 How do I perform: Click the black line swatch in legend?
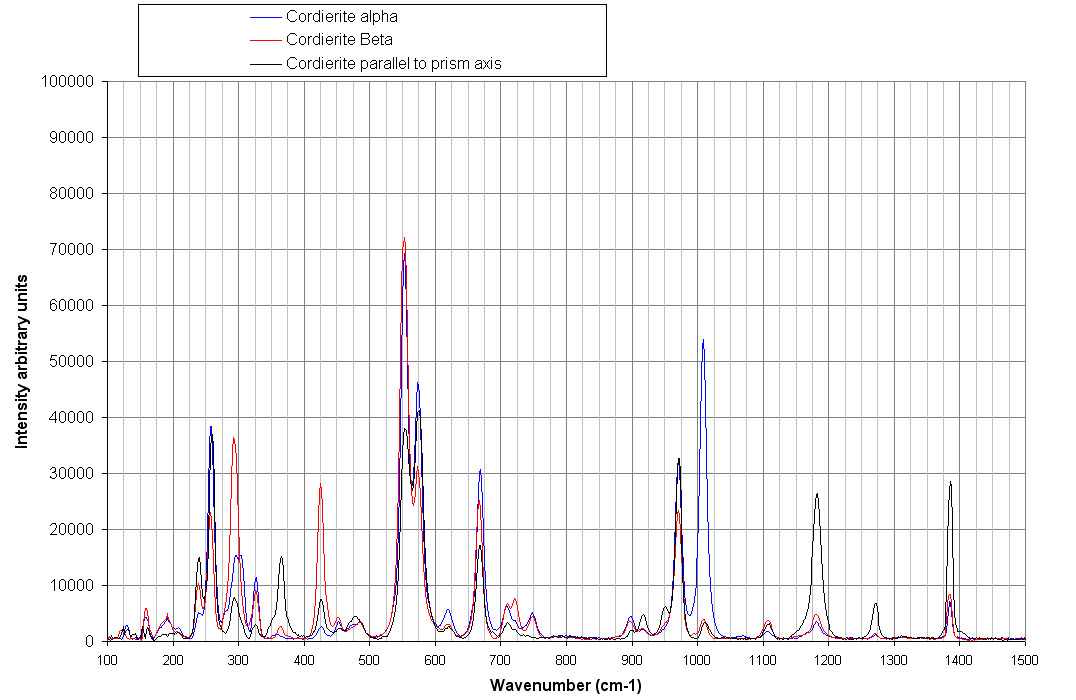pos(264,63)
